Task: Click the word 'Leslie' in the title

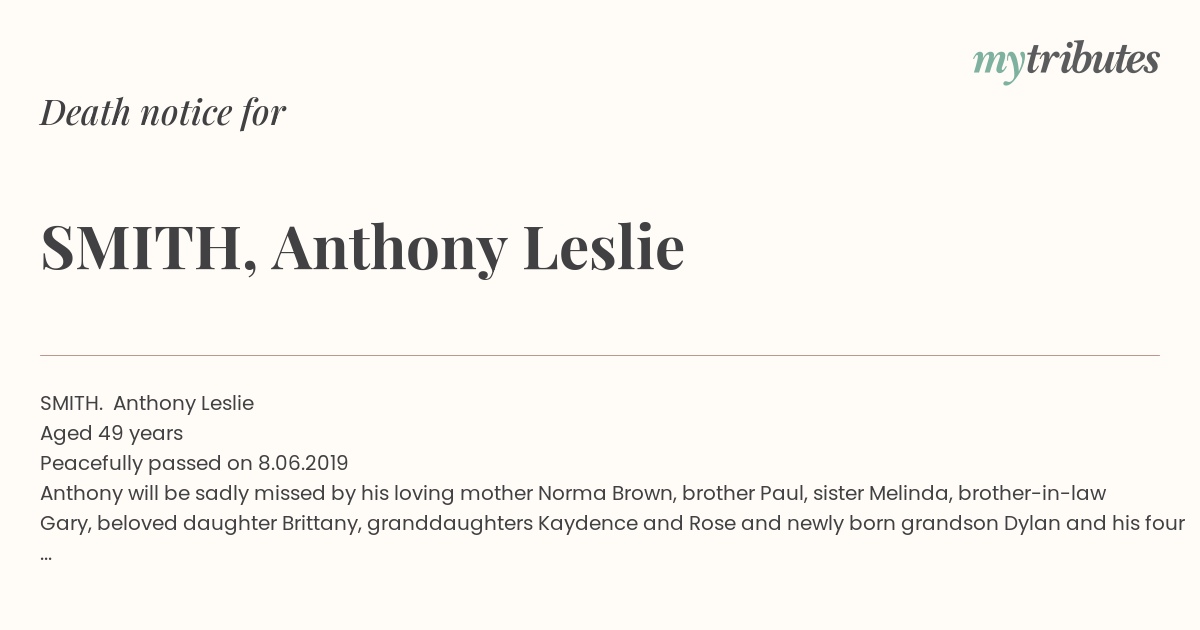Action: click(604, 246)
